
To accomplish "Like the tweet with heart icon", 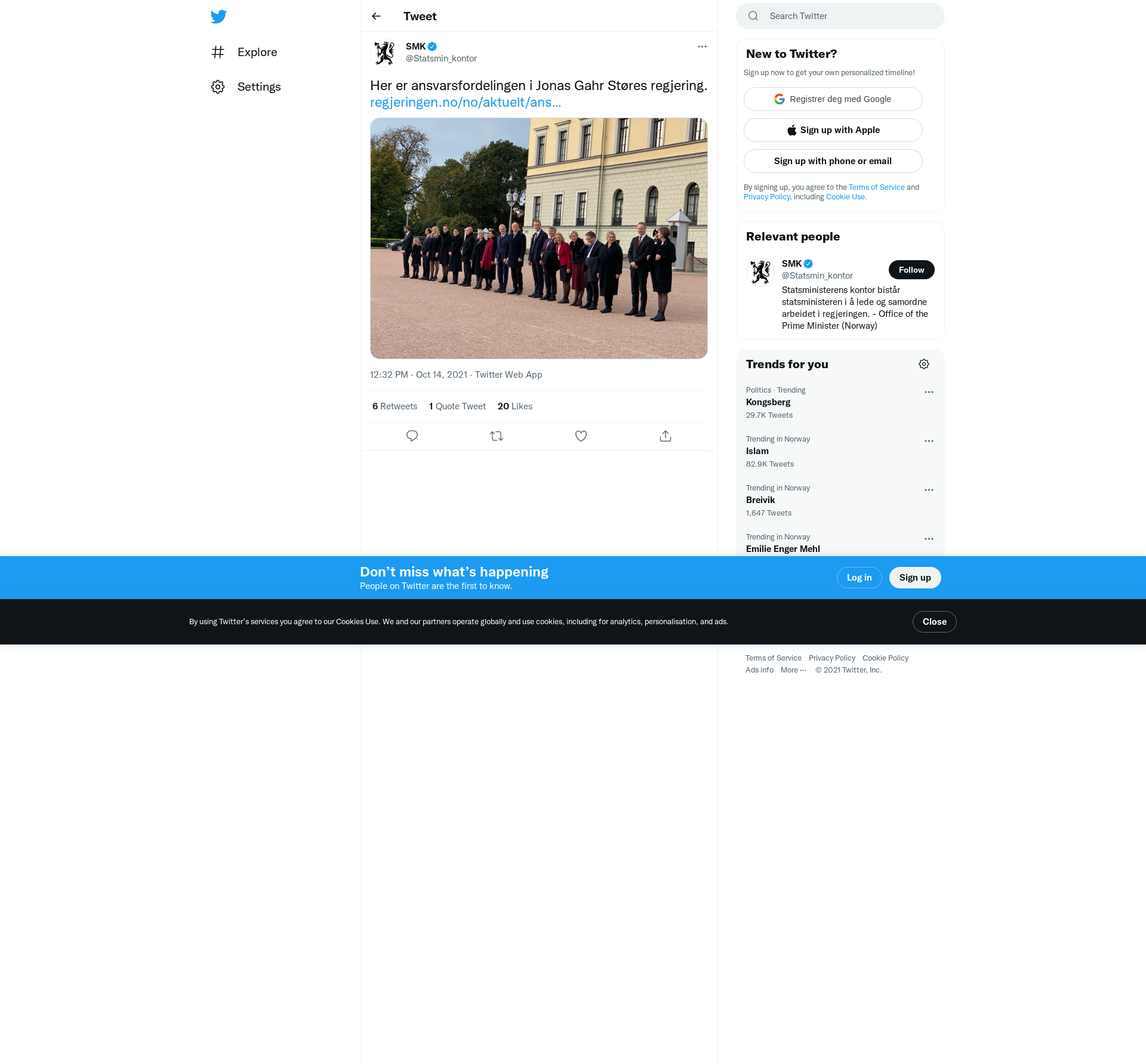I will pos(581,436).
